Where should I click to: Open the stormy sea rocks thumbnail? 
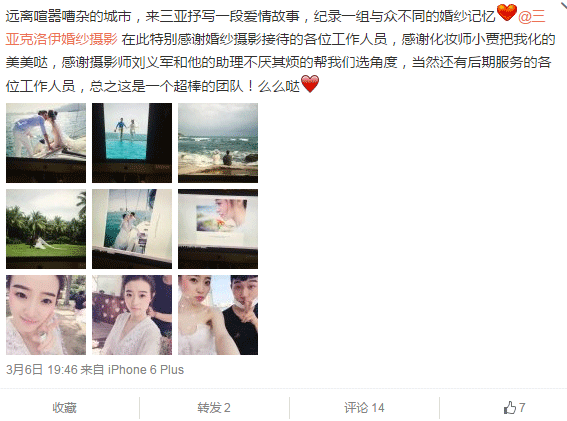pyautogui.click(x=218, y=143)
